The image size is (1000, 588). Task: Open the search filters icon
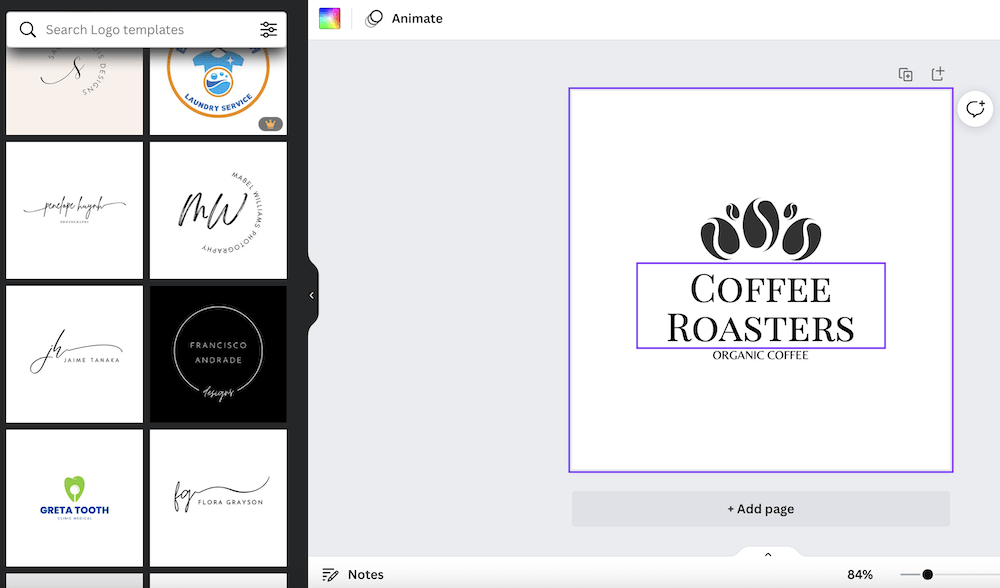[268, 29]
